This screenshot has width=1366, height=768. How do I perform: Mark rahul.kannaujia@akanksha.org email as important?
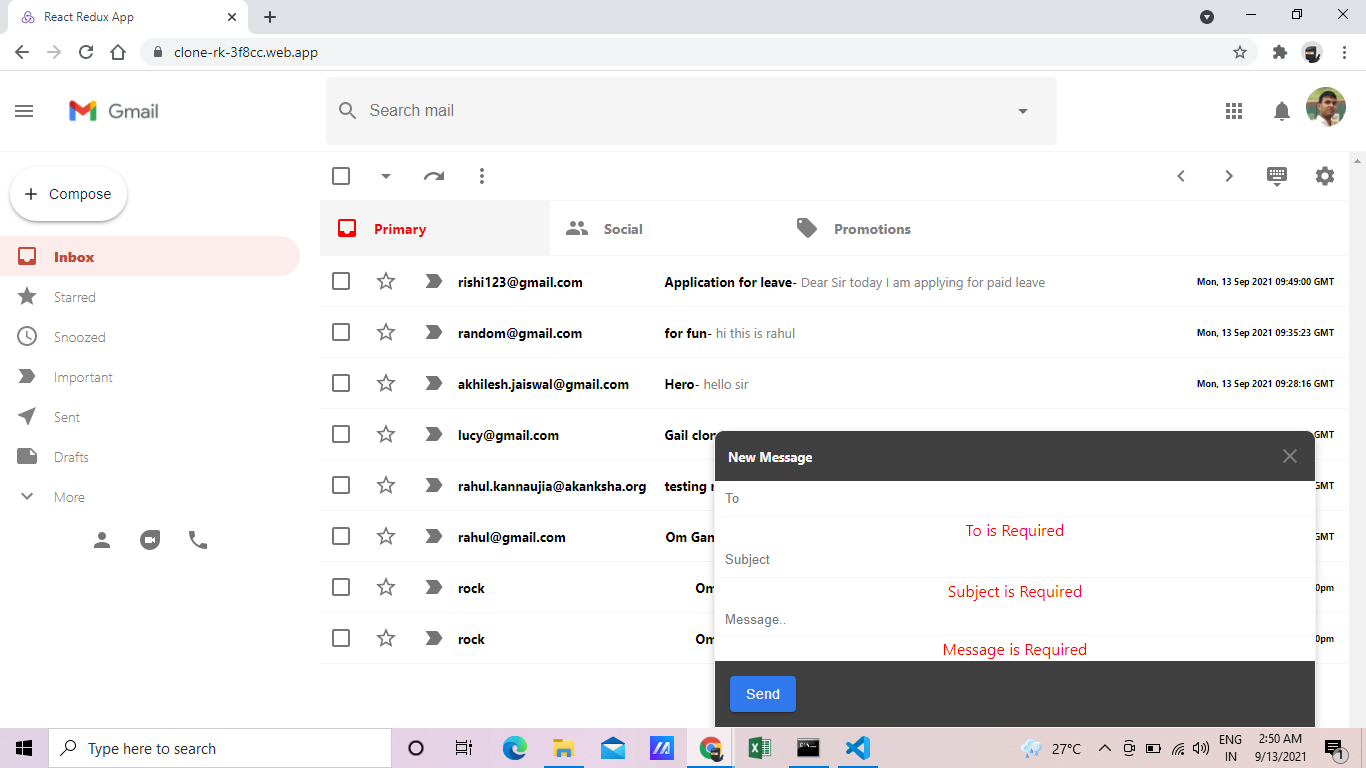pyautogui.click(x=434, y=486)
